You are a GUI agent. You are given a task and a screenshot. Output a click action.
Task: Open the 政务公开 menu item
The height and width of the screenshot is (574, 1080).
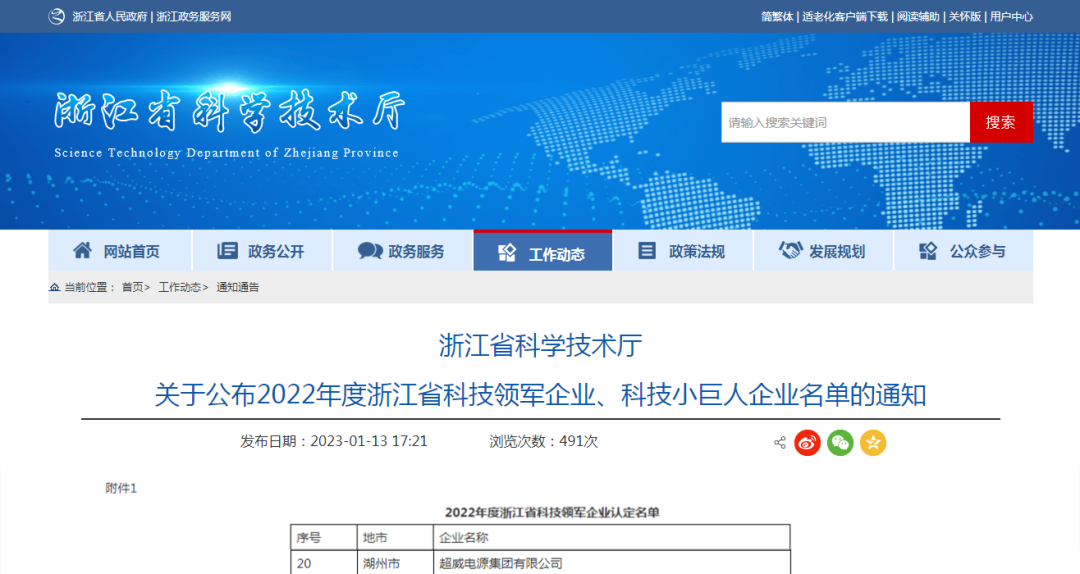[276, 252]
